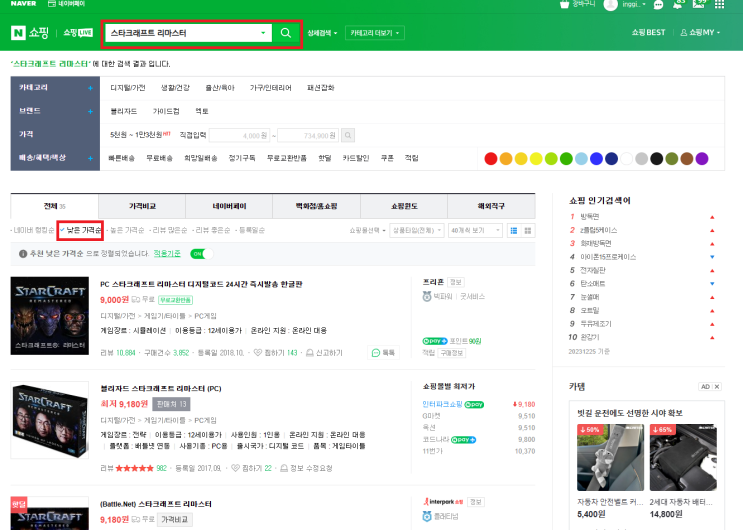Open 인터파크쇼핑 seller link
This screenshot has height=530, width=743.
pyautogui.click(x=443, y=404)
